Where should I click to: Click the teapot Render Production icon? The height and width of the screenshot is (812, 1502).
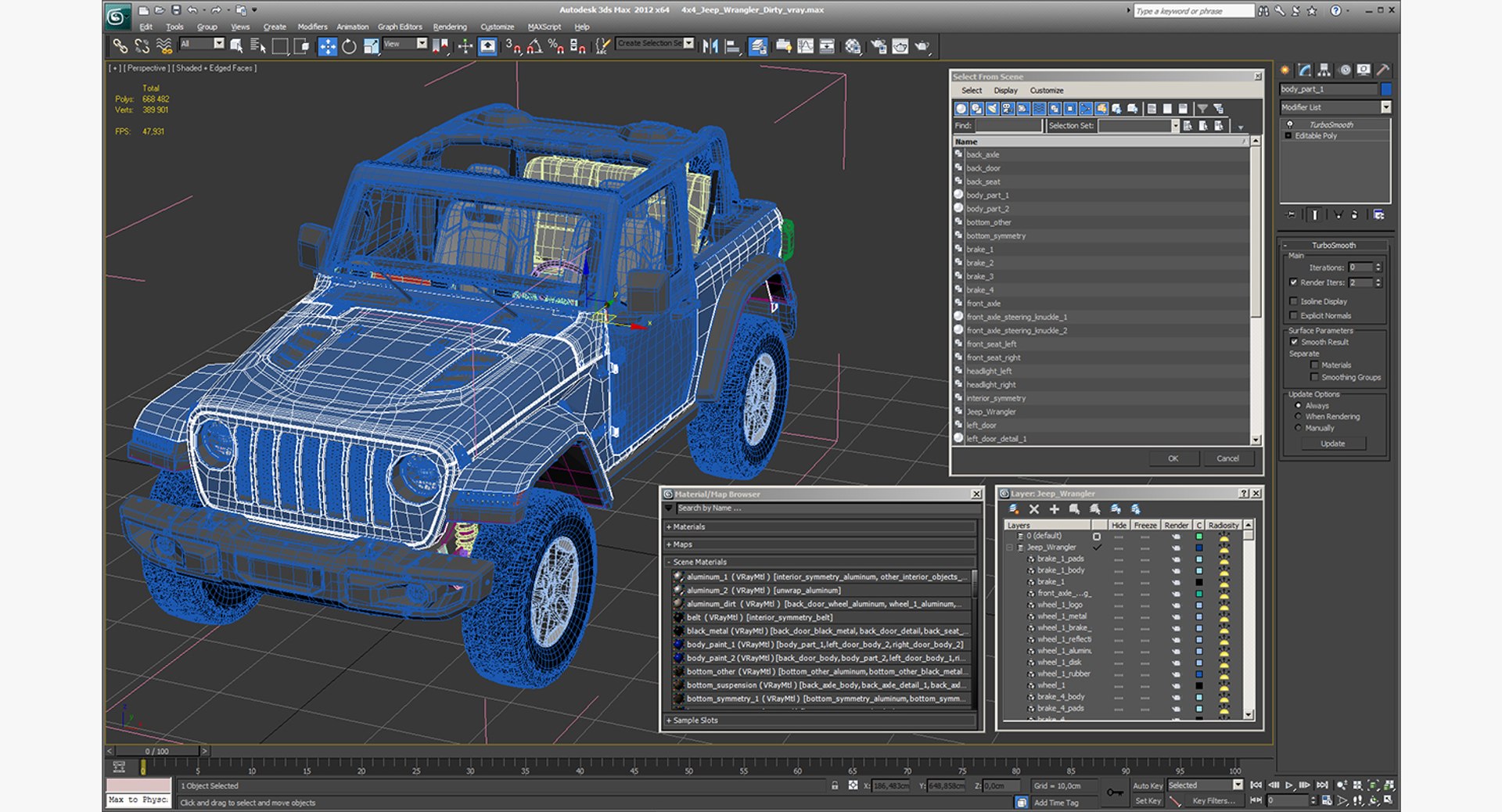922,47
